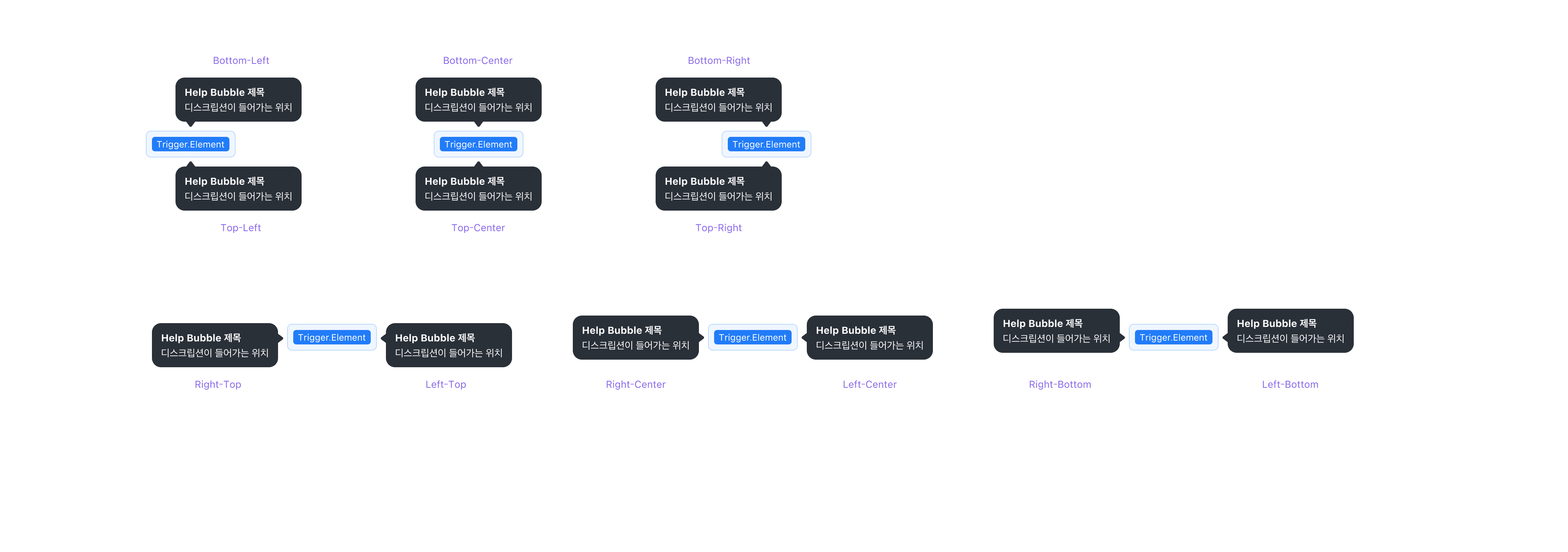Select Help Bubble directly above Left-Center label
The height and width of the screenshot is (552, 1568).
(869, 338)
